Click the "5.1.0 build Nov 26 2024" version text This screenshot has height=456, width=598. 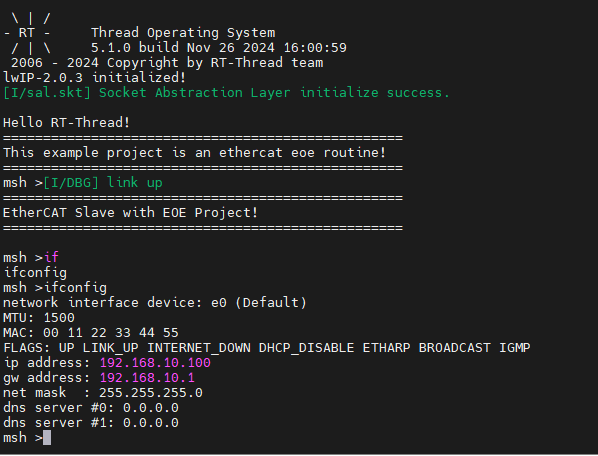tap(183, 48)
